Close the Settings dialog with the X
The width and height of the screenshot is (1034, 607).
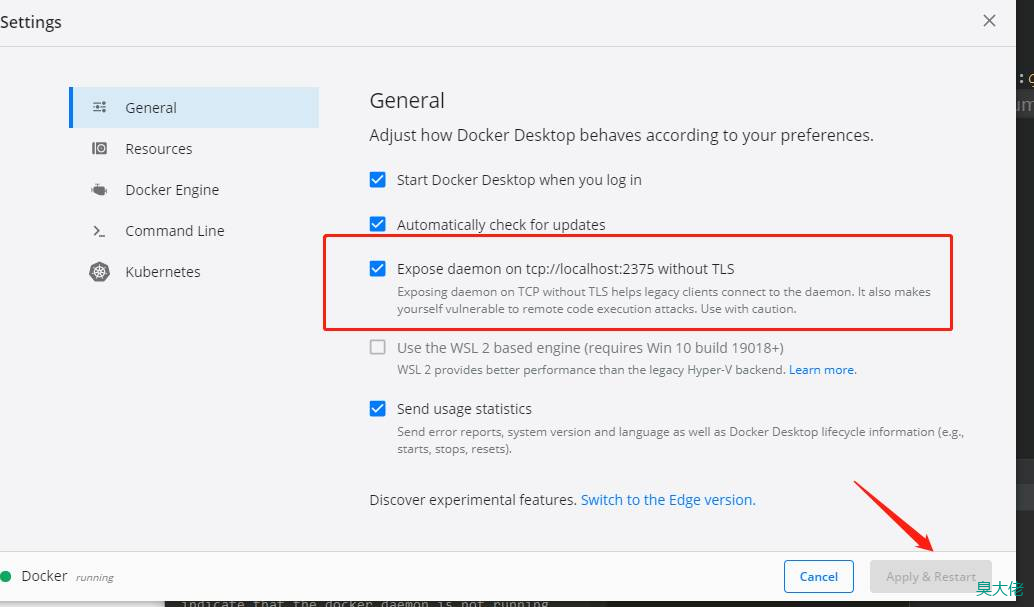click(x=989, y=20)
